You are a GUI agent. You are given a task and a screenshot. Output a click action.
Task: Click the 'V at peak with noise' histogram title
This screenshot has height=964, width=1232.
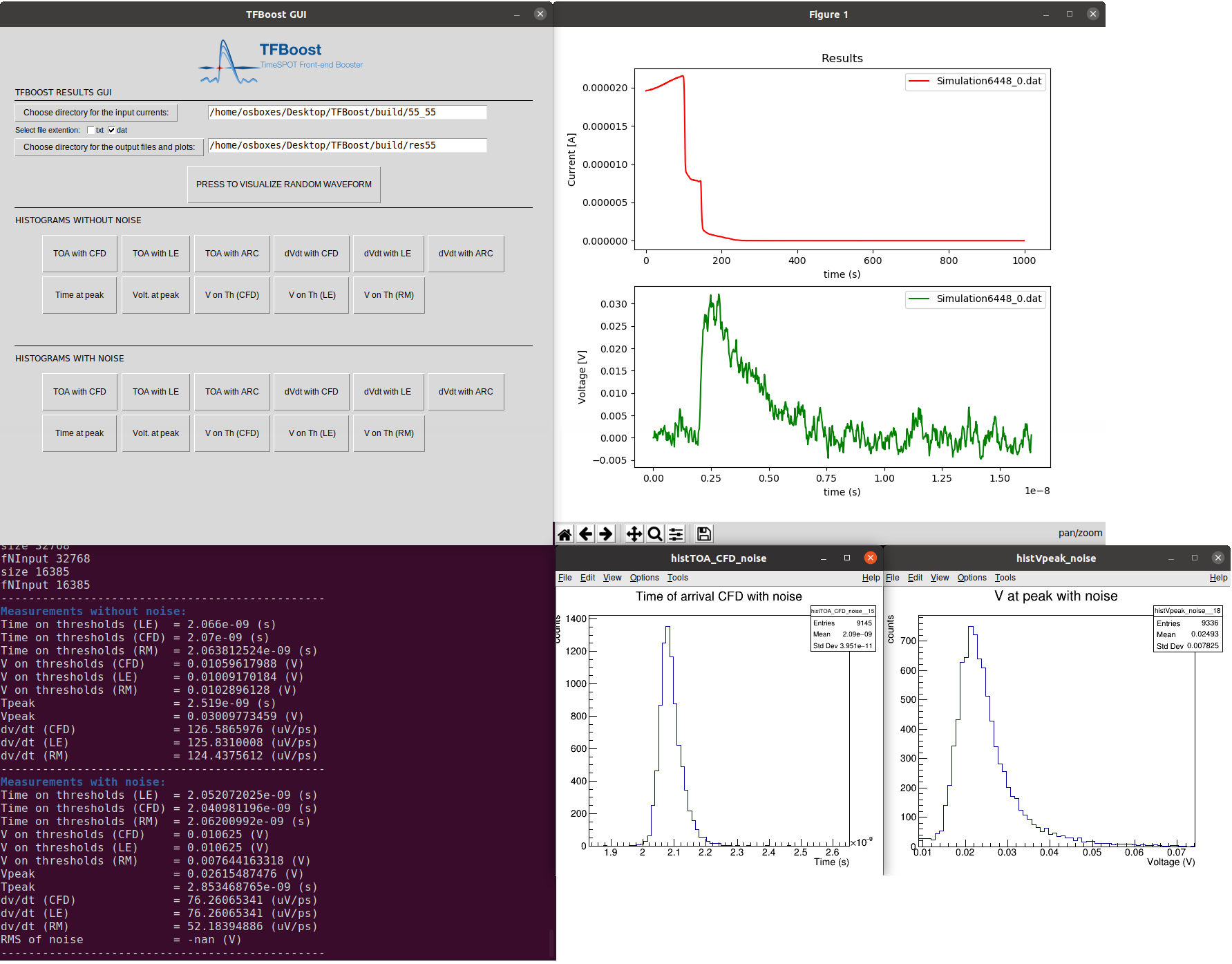[x=1056, y=596]
